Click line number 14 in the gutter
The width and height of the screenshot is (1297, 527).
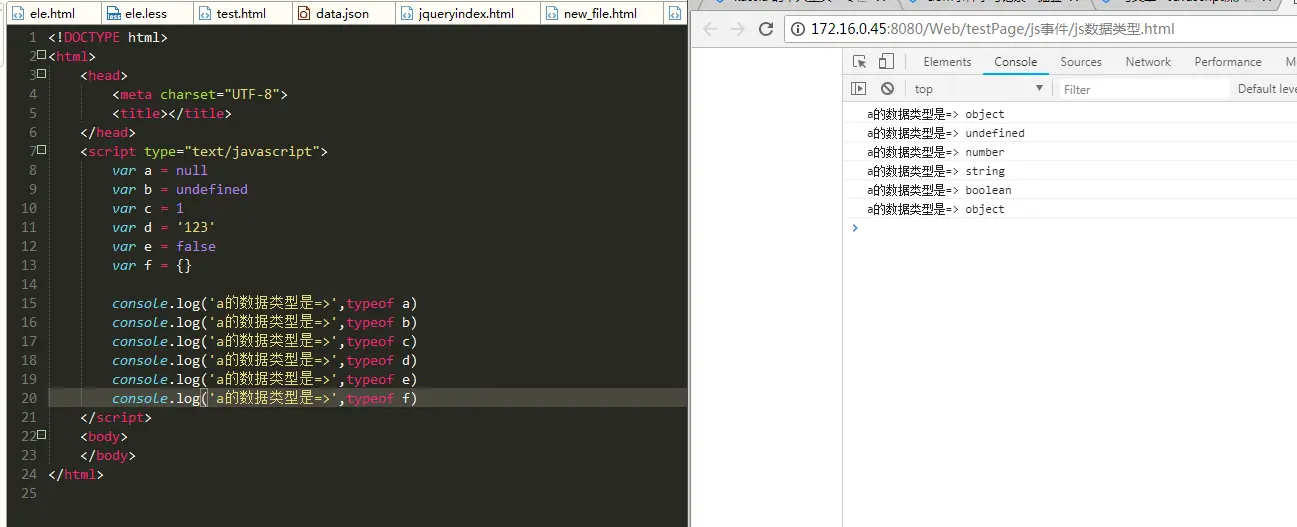[x=28, y=284]
